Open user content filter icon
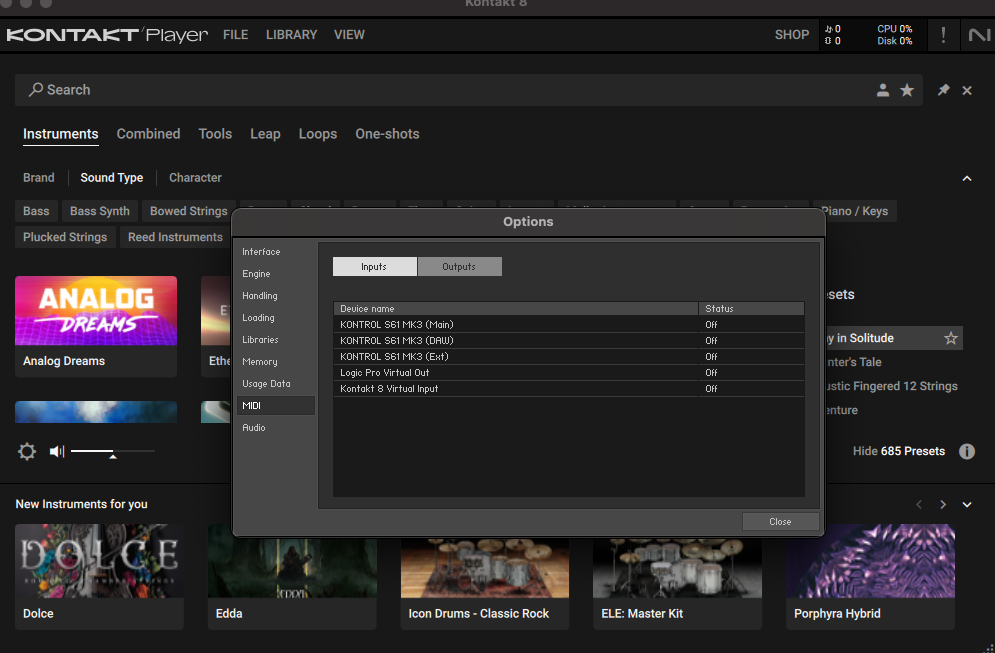Image resolution: width=995 pixels, height=653 pixels. tap(883, 90)
